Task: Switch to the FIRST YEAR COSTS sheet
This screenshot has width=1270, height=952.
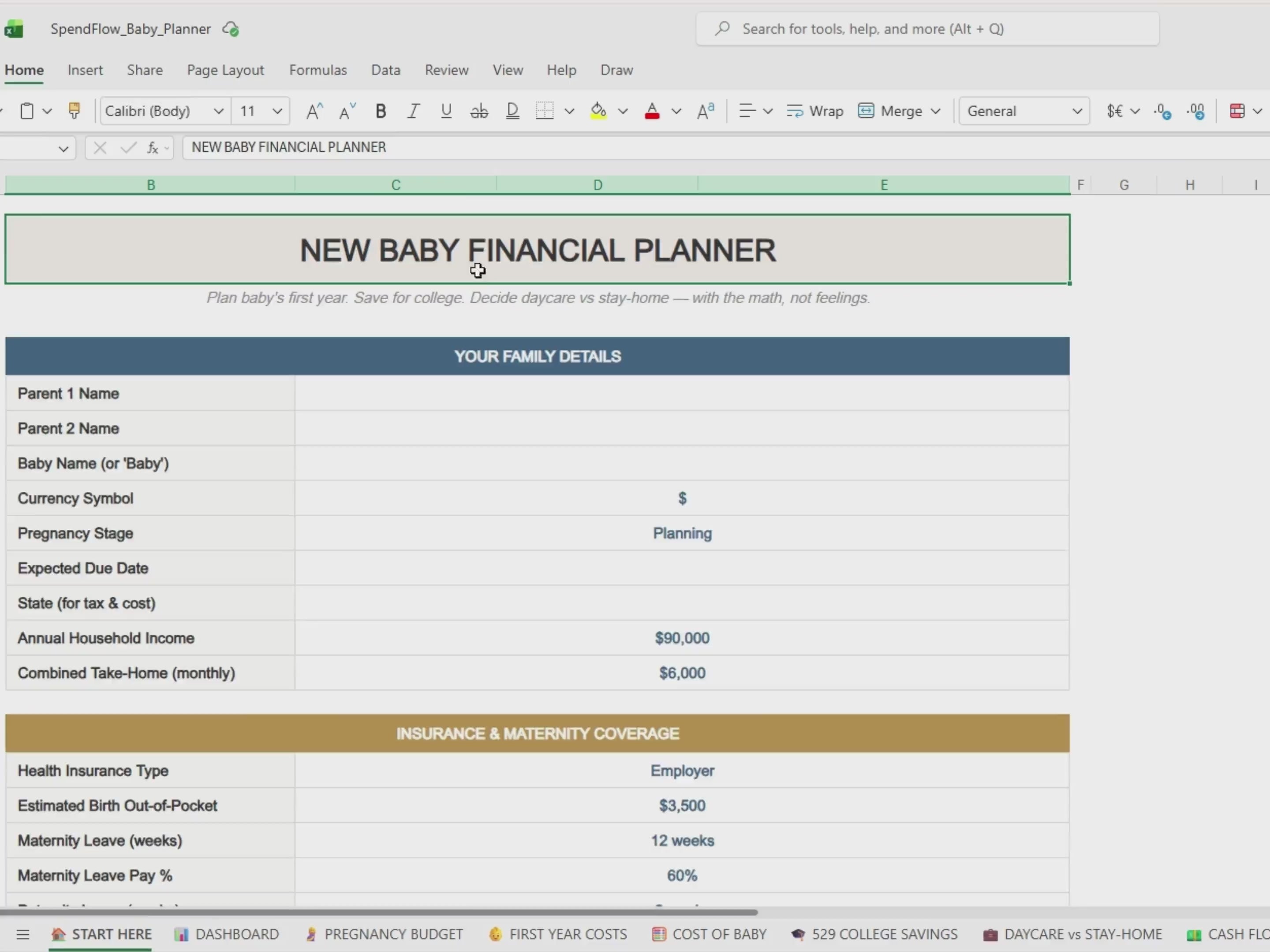Action: point(557,935)
